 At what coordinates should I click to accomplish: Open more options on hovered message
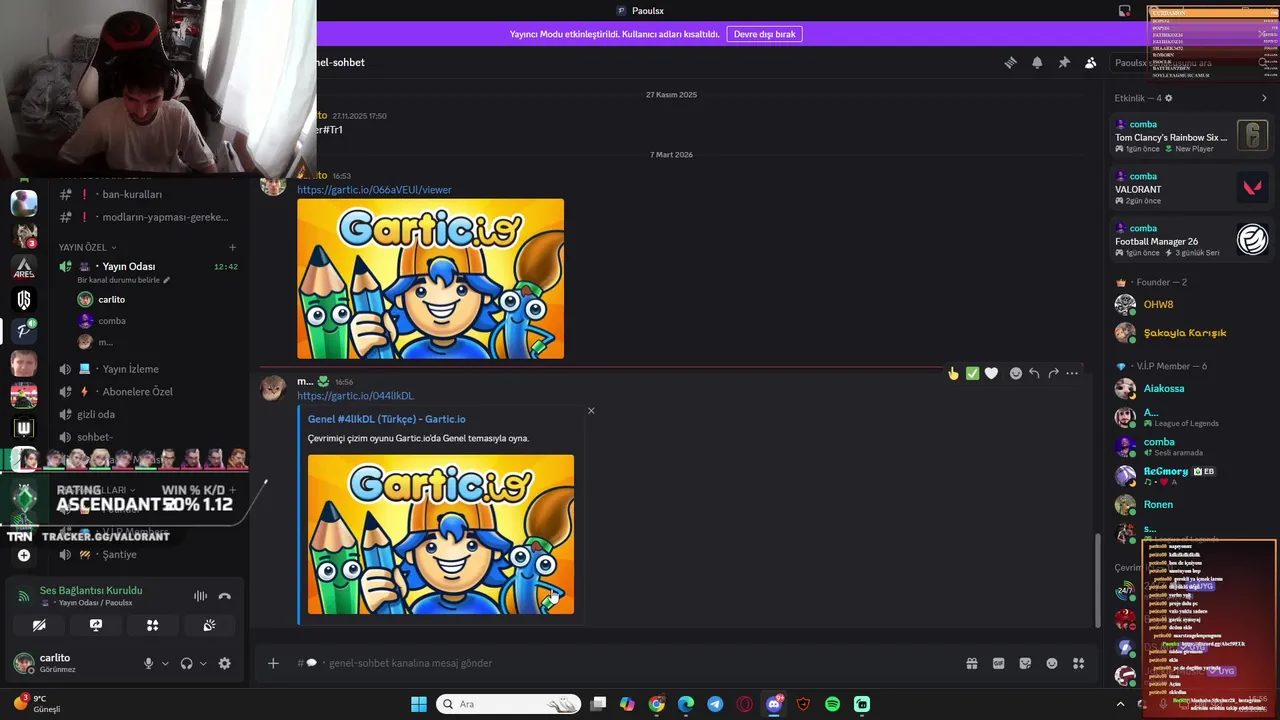click(x=1072, y=373)
